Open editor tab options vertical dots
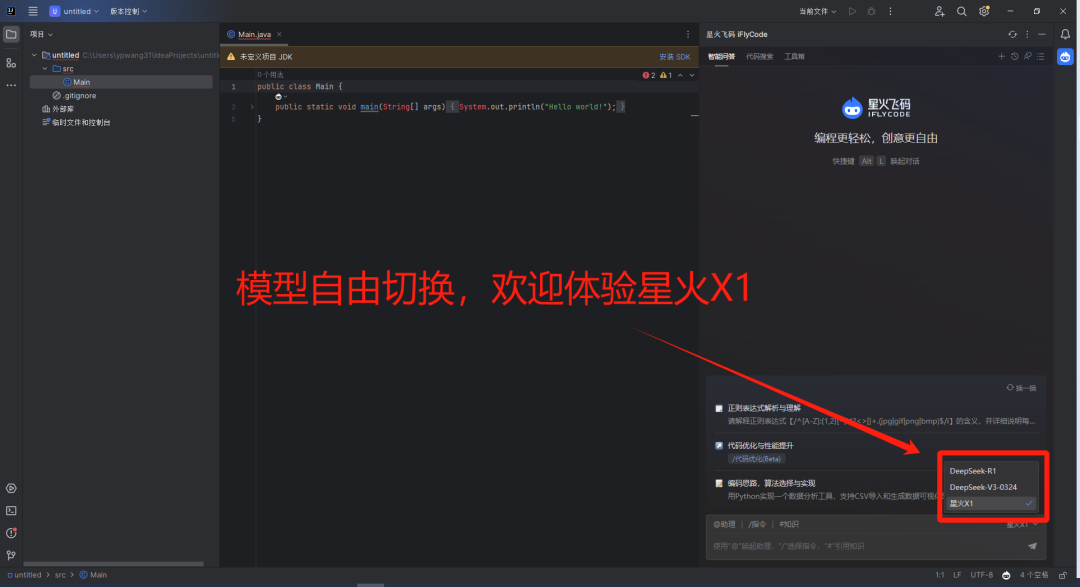The width and height of the screenshot is (1080, 587). click(x=687, y=34)
